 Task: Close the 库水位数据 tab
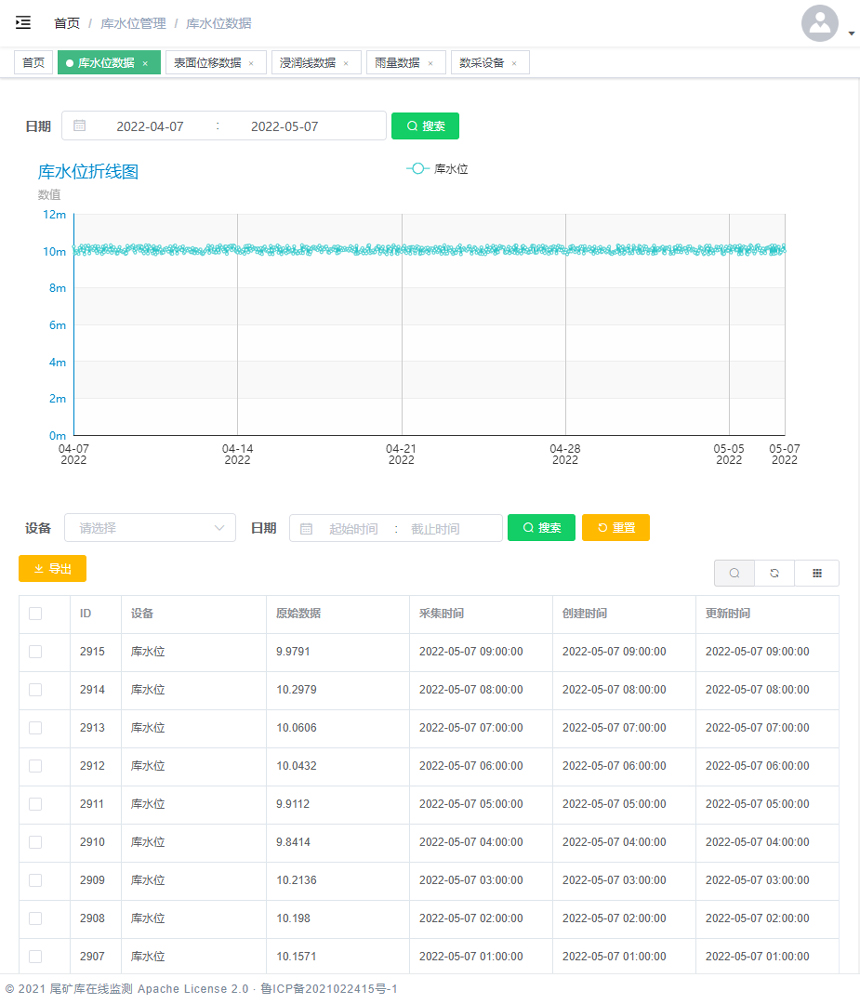coord(145,63)
